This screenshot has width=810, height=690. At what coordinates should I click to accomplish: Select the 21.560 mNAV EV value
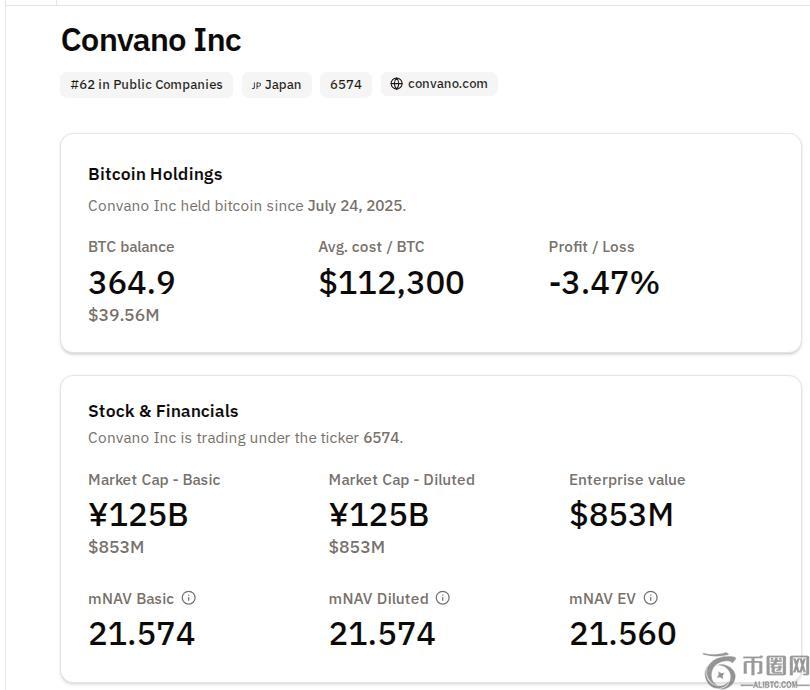pos(623,634)
